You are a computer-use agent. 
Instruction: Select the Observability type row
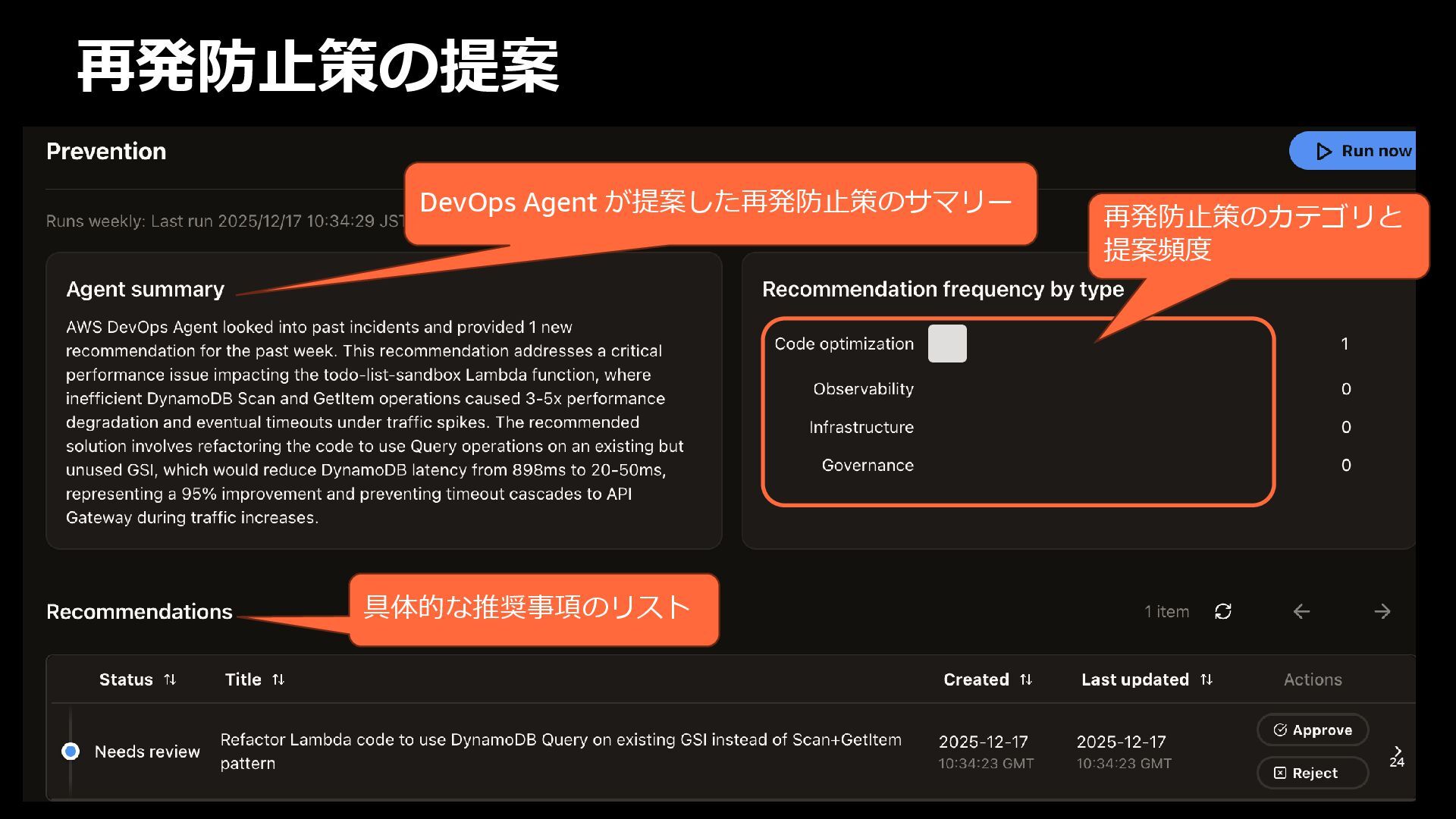pos(863,389)
